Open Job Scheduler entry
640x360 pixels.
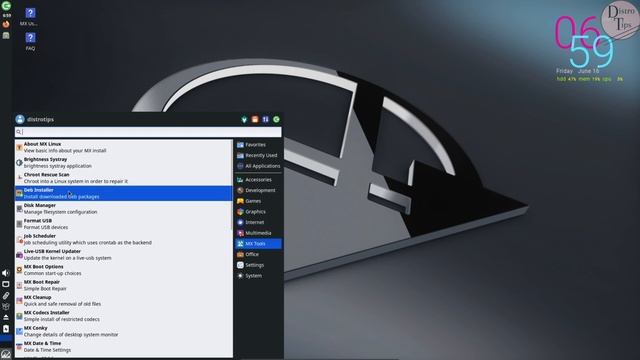124,239
